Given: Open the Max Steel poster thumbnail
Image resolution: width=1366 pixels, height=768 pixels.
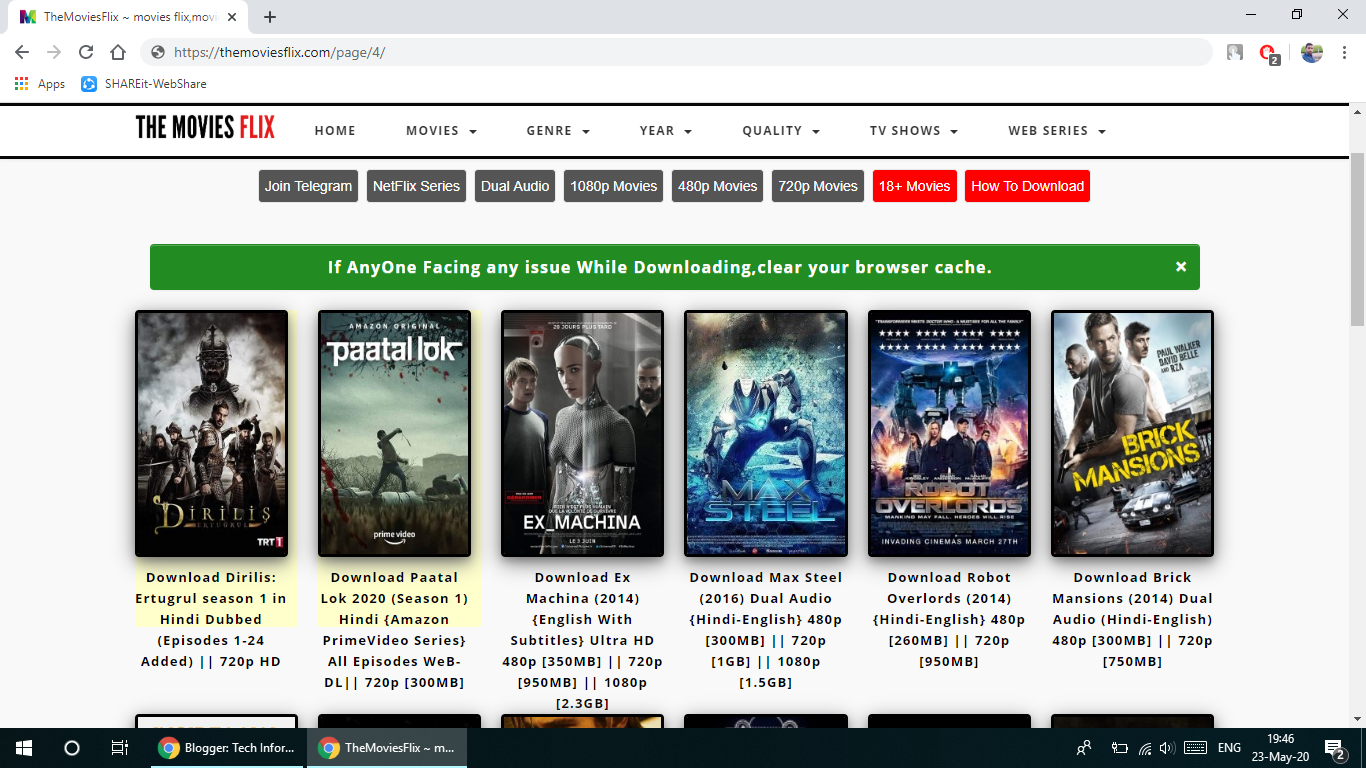Looking at the screenshot, I should (765, 433).
